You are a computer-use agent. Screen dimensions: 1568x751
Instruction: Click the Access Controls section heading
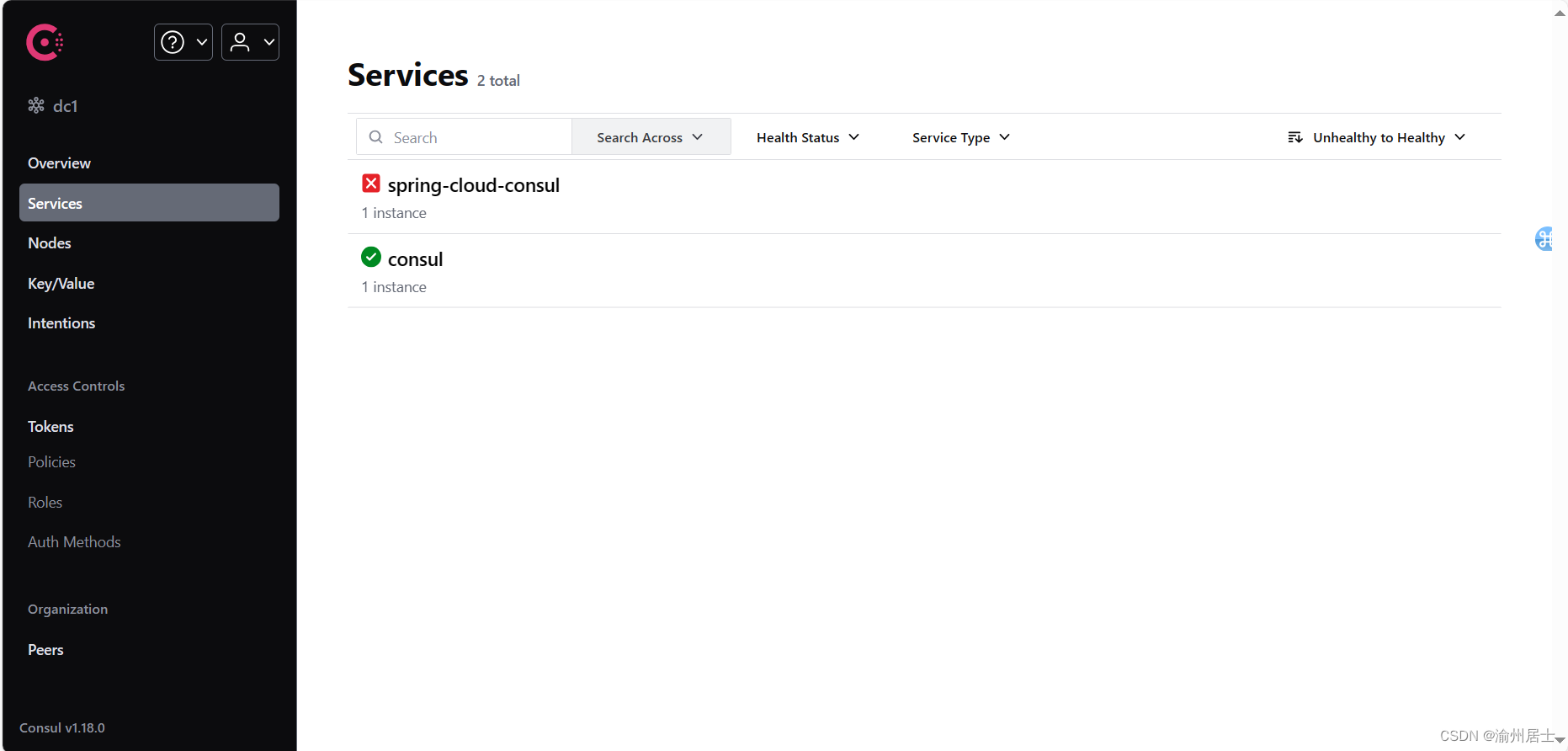click(76, 386)
